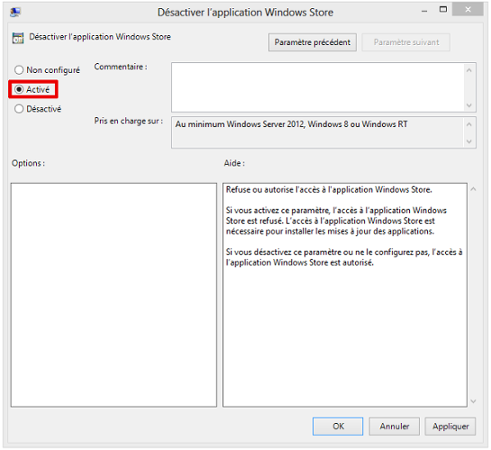Click the Aide panel scroll up arrow

pyautogui.click(x=473, y=189)
